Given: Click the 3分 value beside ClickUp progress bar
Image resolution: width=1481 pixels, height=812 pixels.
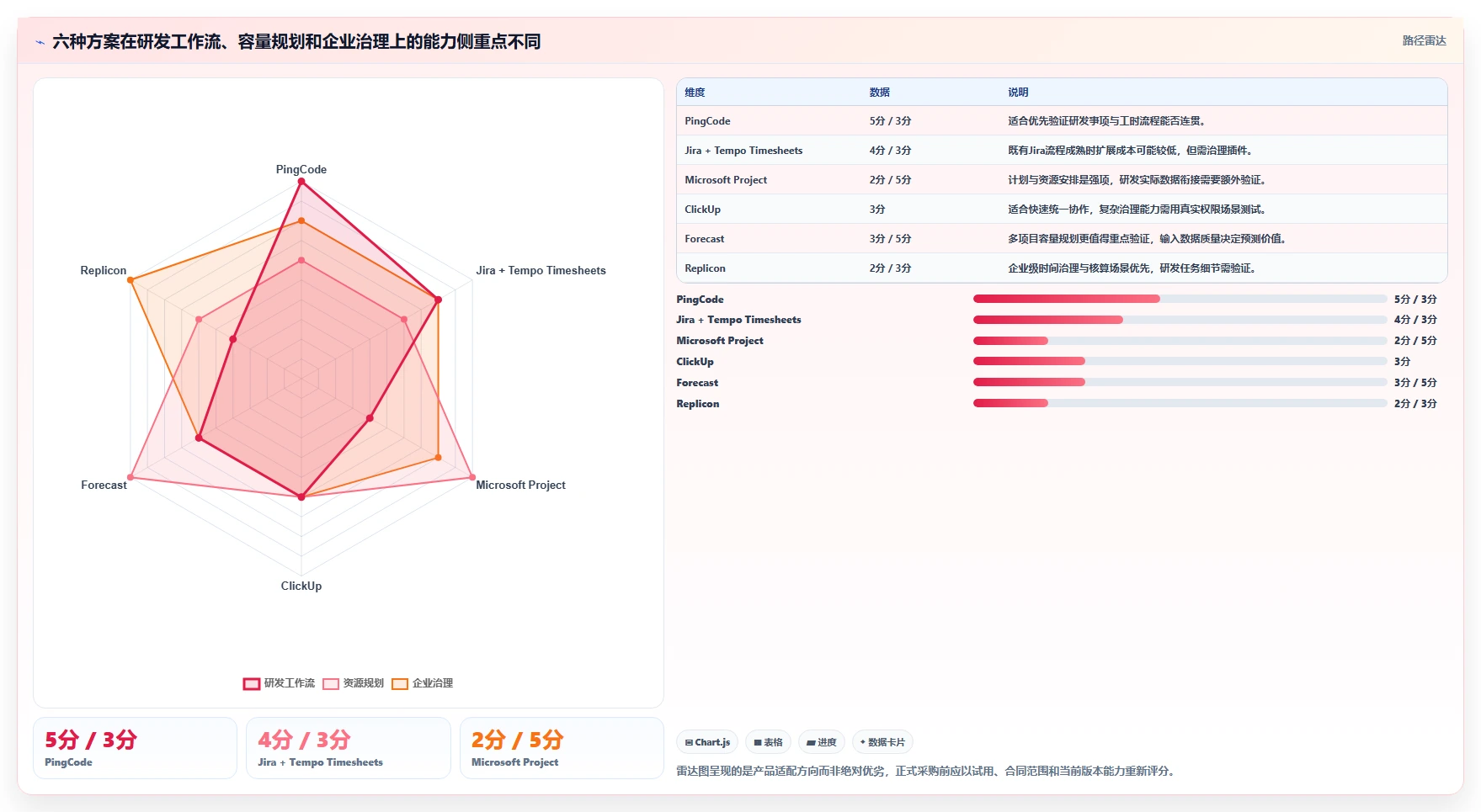Looking at the screenshot, I should pos(1402,362).
